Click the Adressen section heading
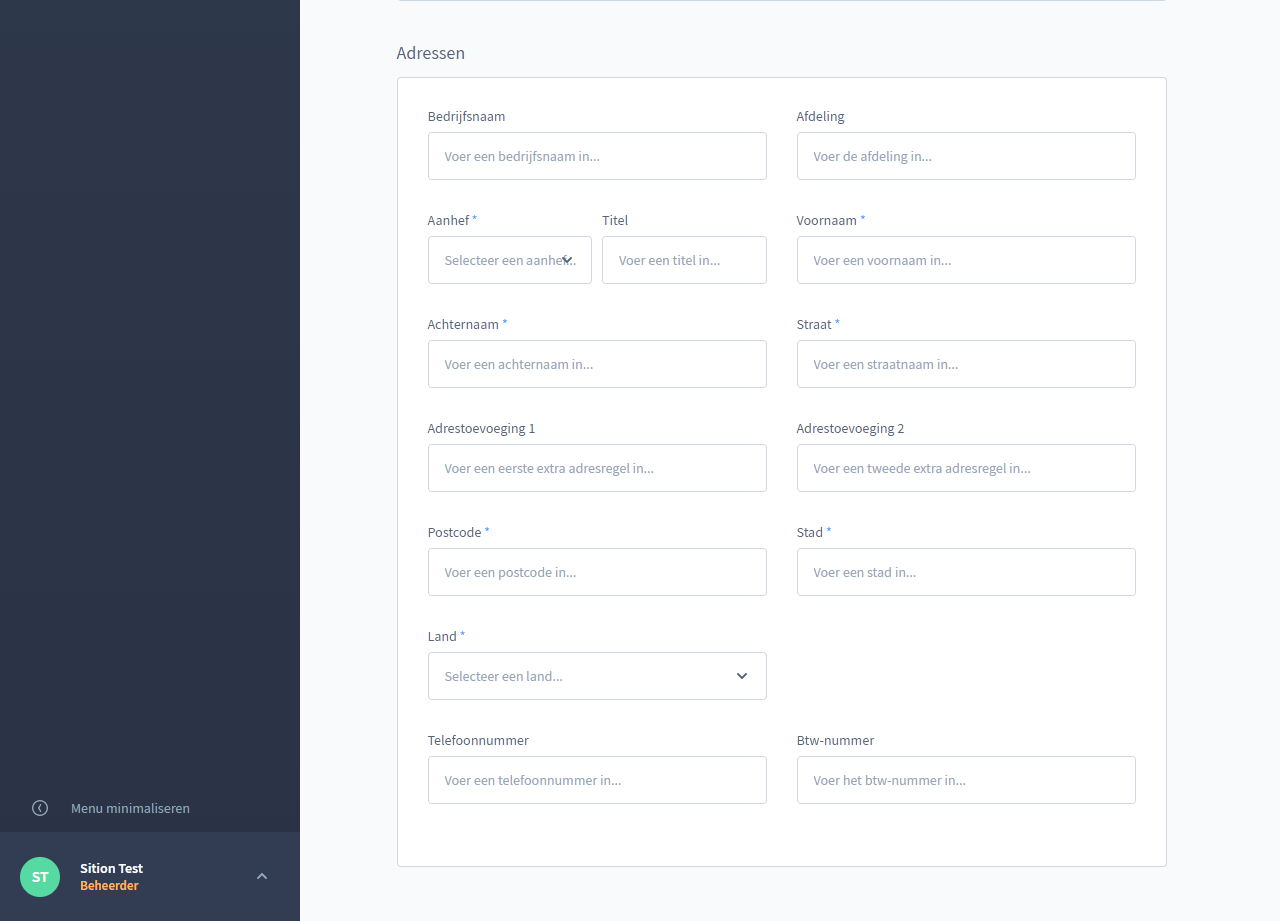The image size is (1280, 921). pos(430,53)
